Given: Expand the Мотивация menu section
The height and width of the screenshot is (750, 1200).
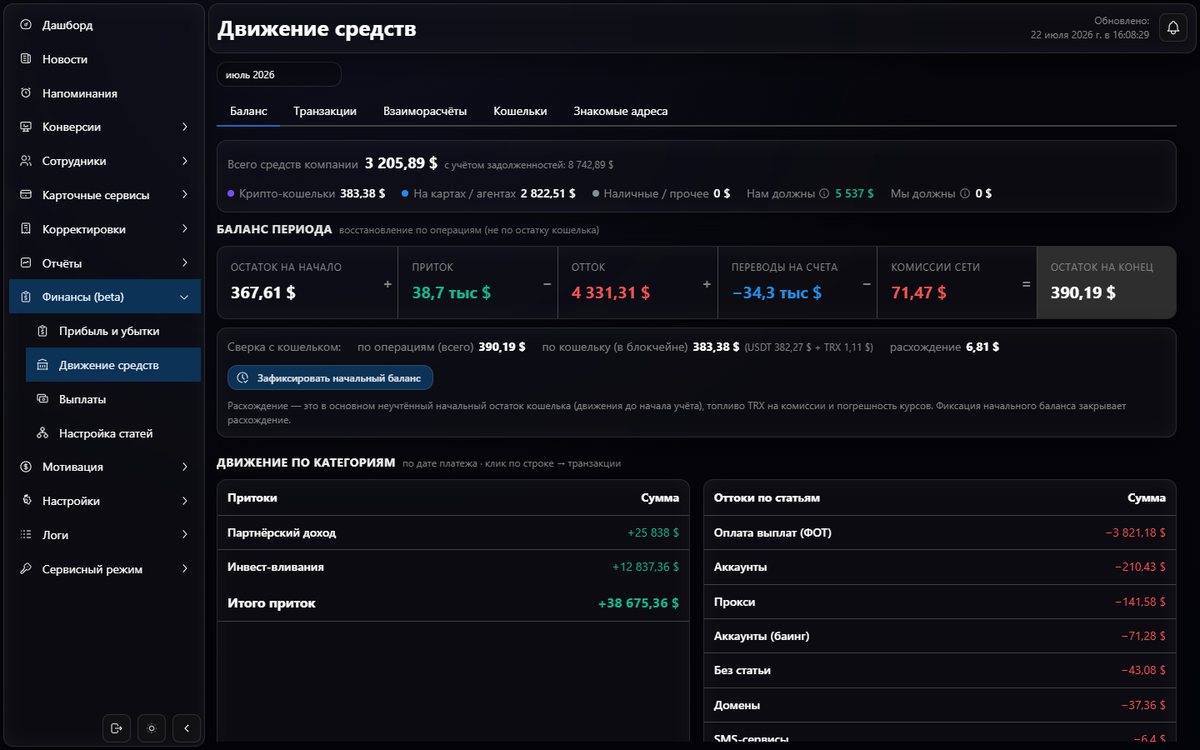Looking at the screenshot, I should [105, 467].
